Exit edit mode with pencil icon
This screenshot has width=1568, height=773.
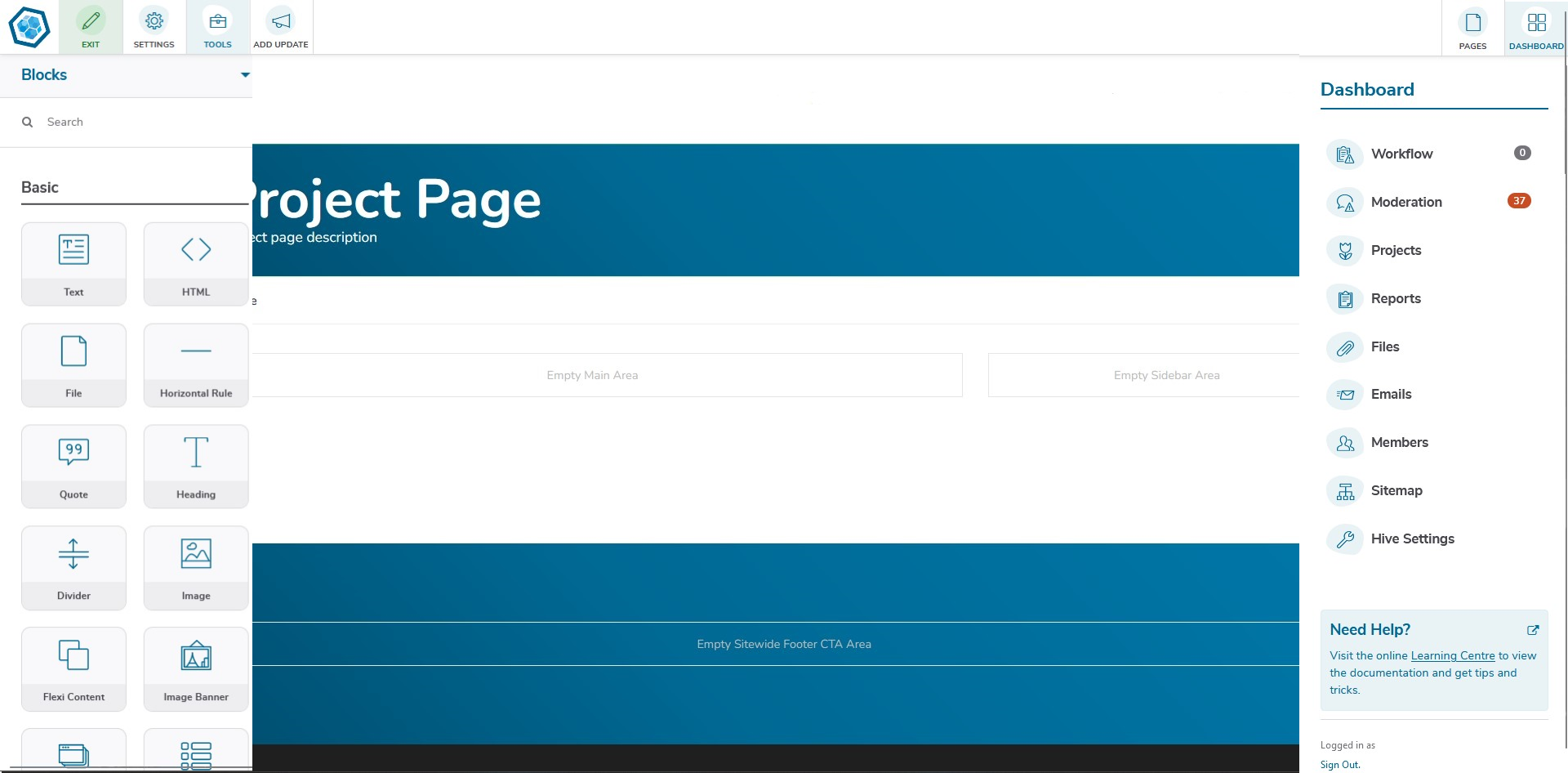pyautogui.click(x=91, y=28)
